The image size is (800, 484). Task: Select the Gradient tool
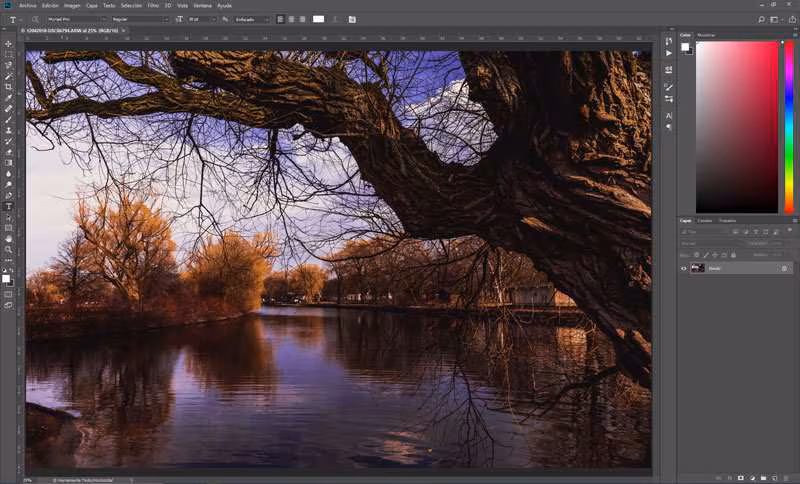pyautogui.click(x=8, y=163)
